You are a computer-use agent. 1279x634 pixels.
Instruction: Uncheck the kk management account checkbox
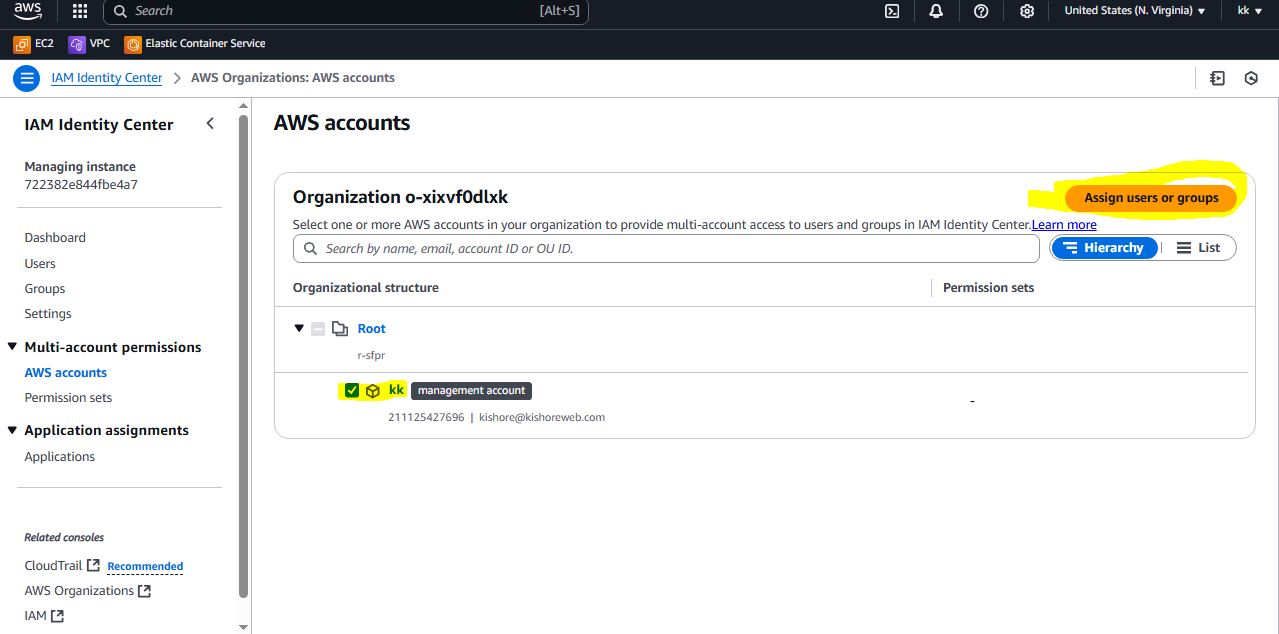coord(351,390)
